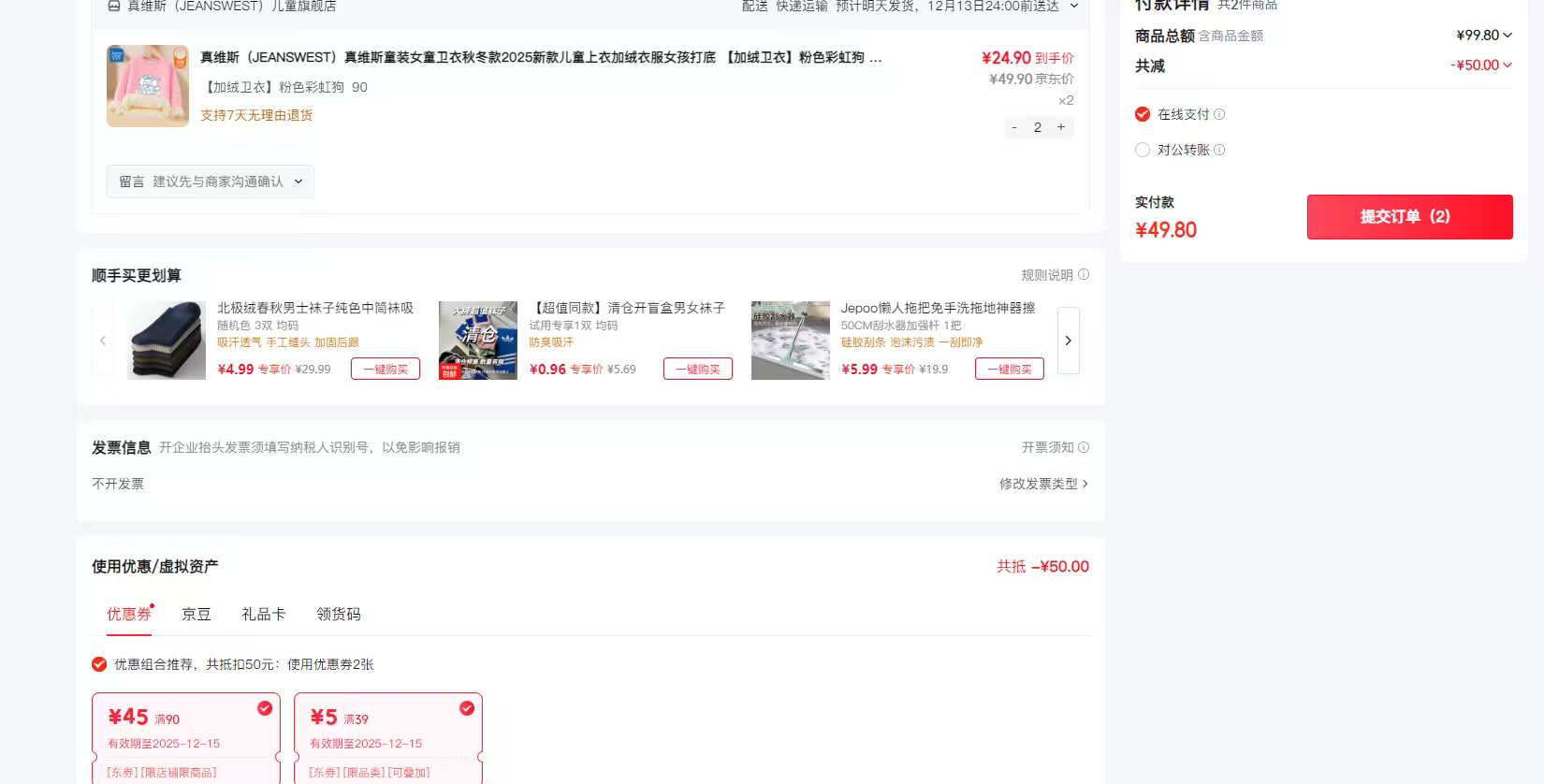
Task: Open 修改发票类型 link
Action: coord(1043,484)
